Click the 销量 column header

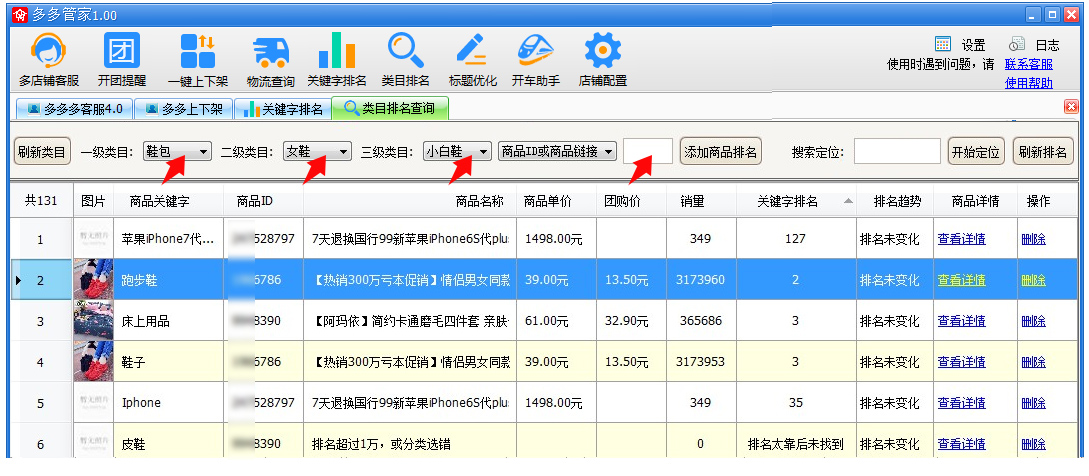pyautogui.click(x=701, y=202)
